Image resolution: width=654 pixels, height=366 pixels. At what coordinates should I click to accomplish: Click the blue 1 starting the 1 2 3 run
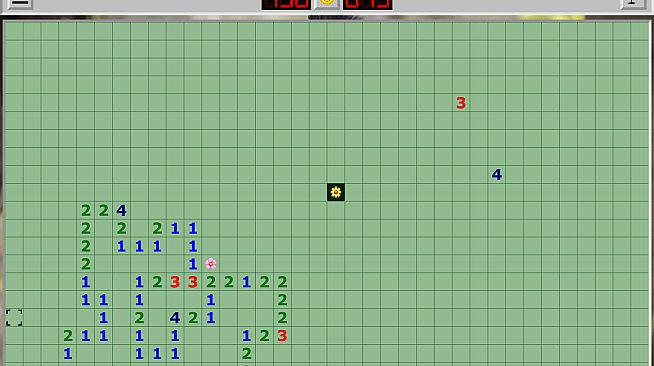247,336
